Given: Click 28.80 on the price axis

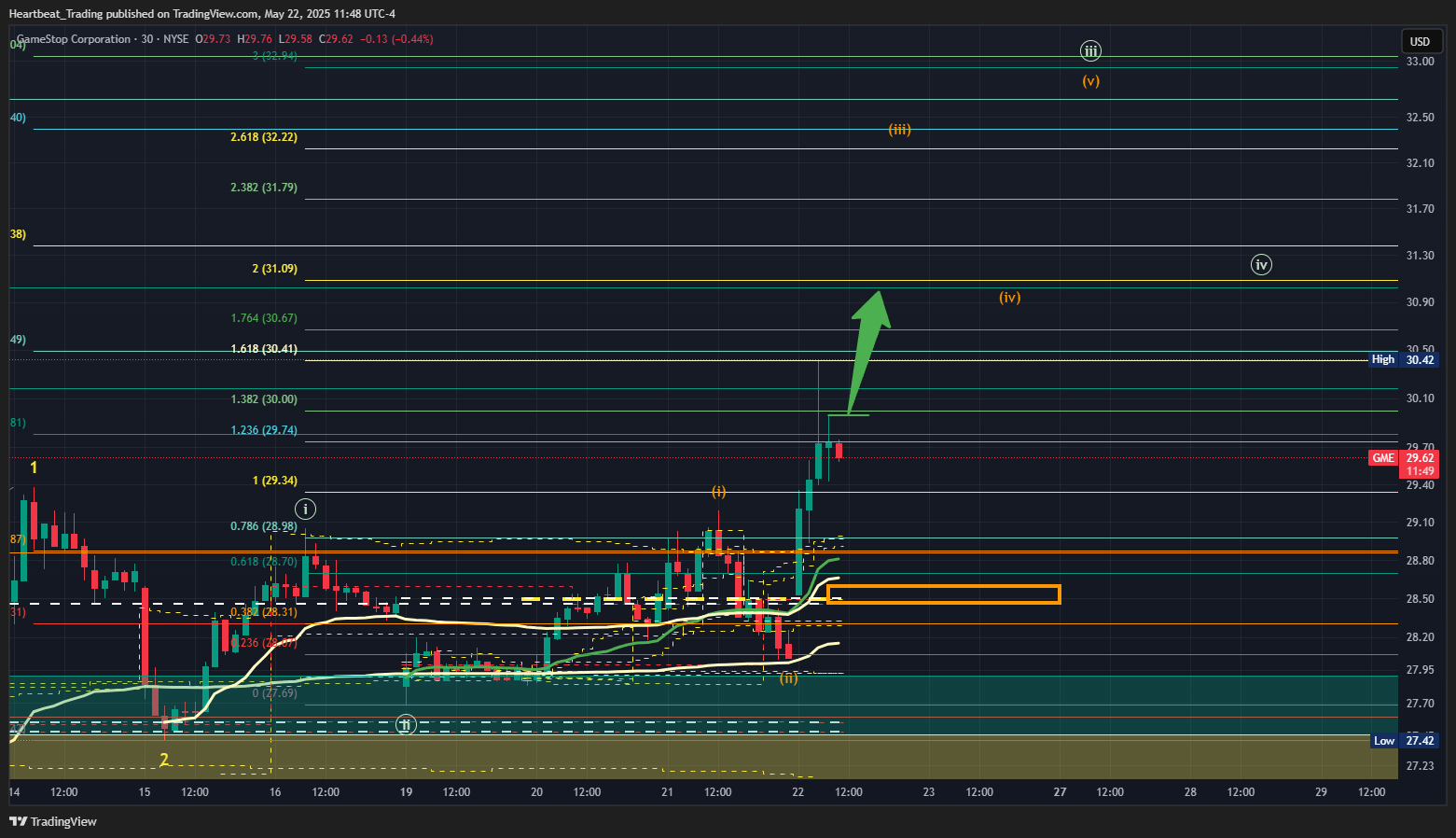Looking at the screenshot, I should [x=1420, y=561].
